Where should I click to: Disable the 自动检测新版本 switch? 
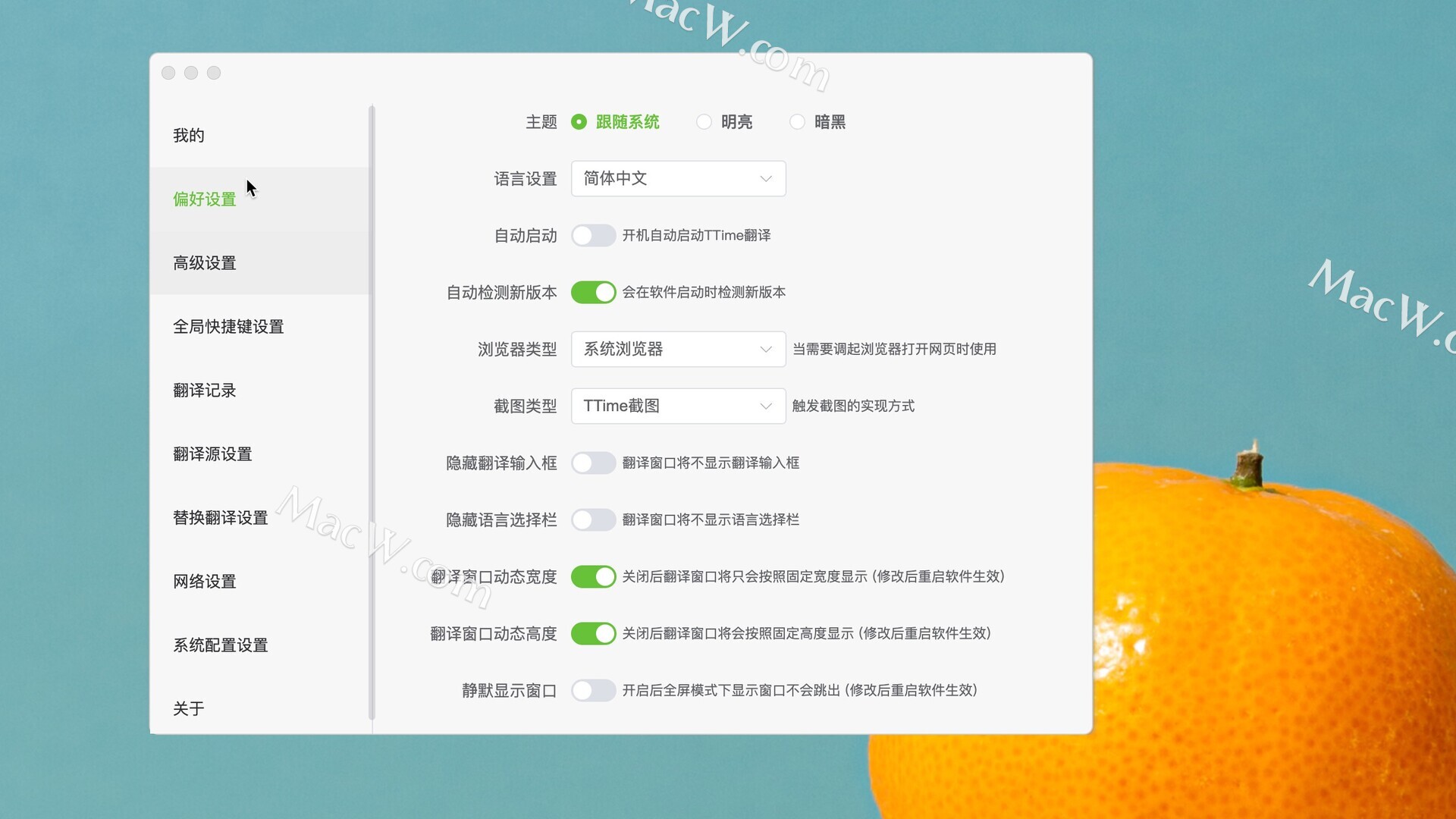pos(593,293)
